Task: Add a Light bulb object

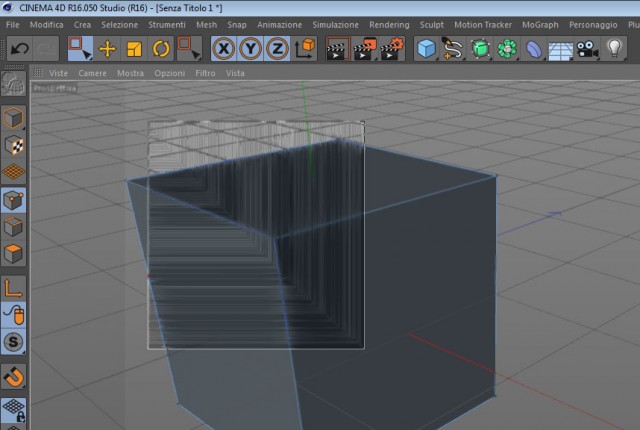Action: (x=614, y=49)
